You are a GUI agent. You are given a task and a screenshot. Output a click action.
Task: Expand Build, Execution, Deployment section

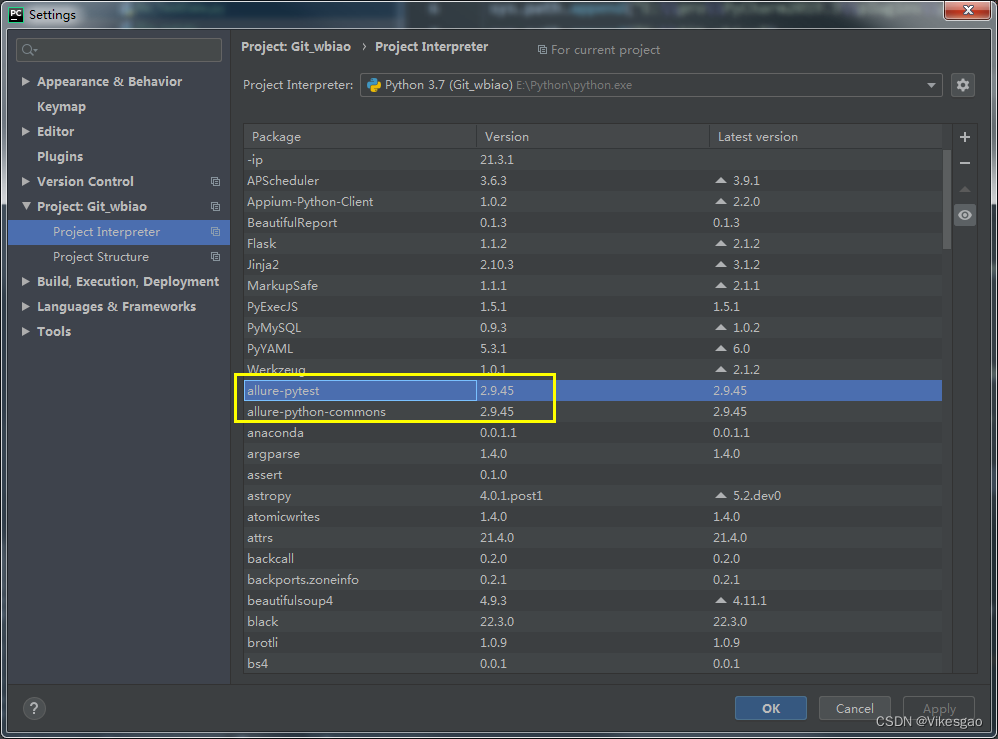pyautogui.click(x=25, y=281)
